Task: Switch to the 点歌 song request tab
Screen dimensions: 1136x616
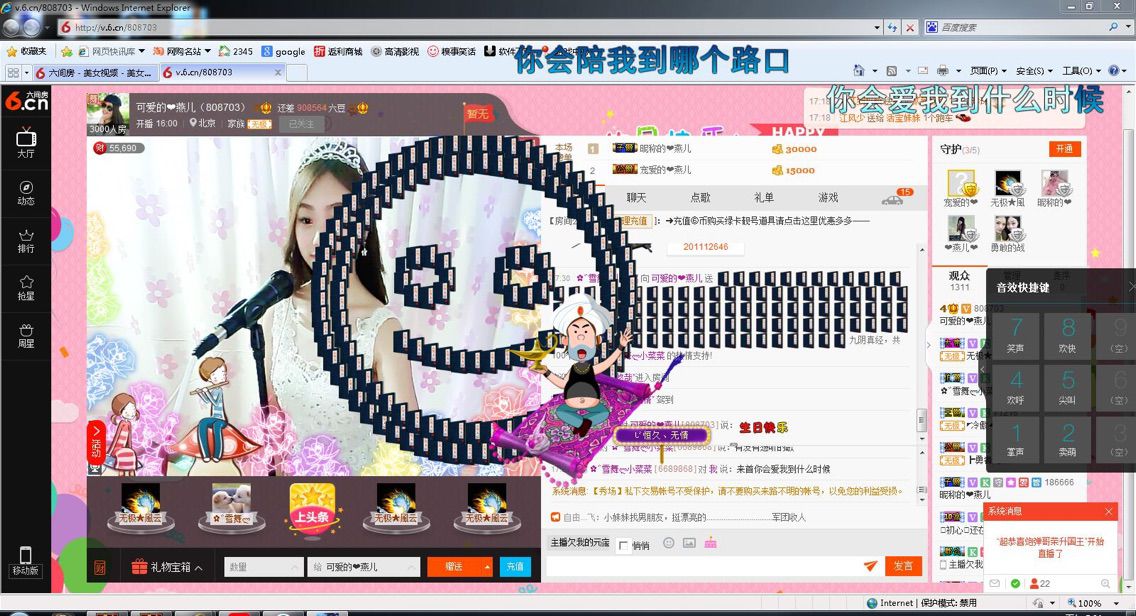Action: click(700, 197)
